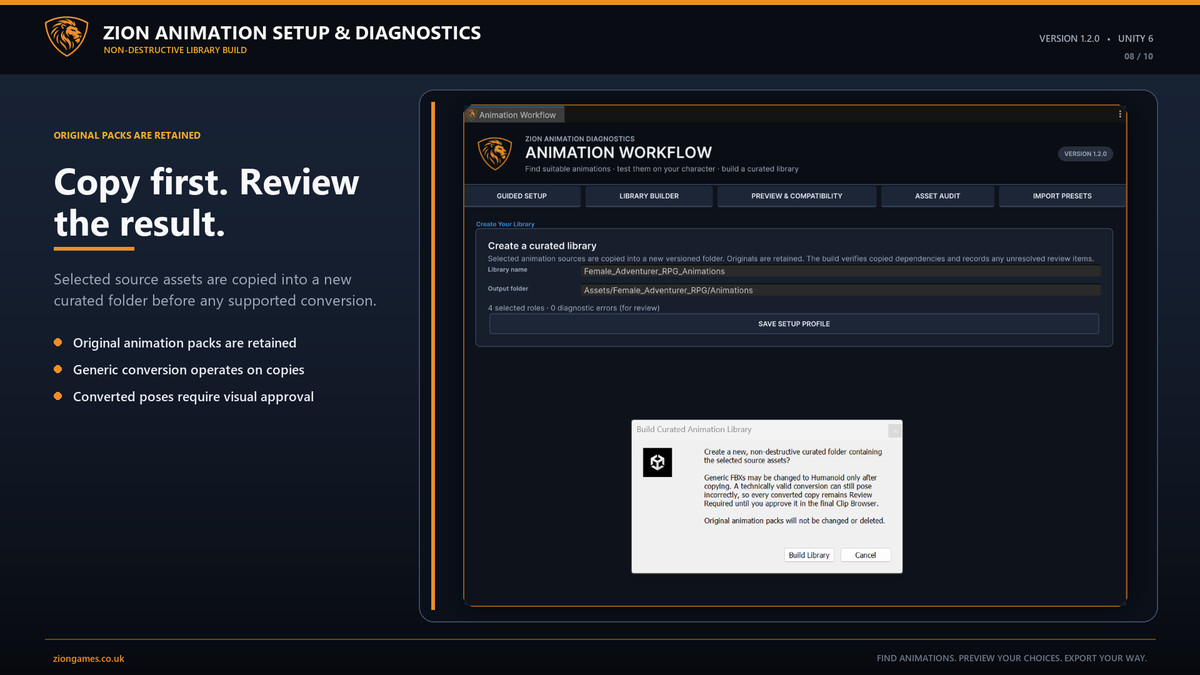The height and width of the screenshot is (675, 1200).
Task: Click the 'Create a curated library' heading
Action: [x=542, y=245]
